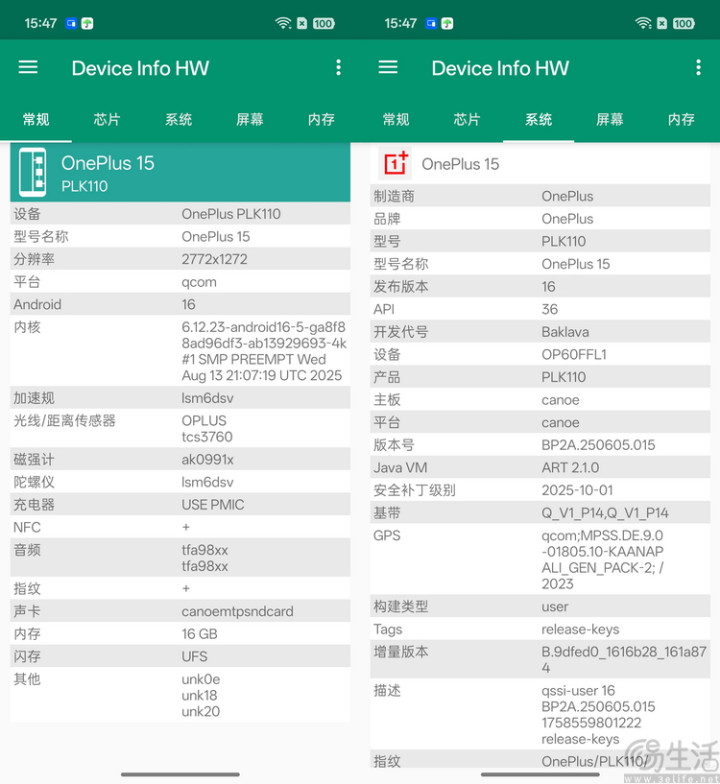This screenshot has width=720, height=784.
Task: Tap the phone device icon beside PLK110
Action: 32,172
